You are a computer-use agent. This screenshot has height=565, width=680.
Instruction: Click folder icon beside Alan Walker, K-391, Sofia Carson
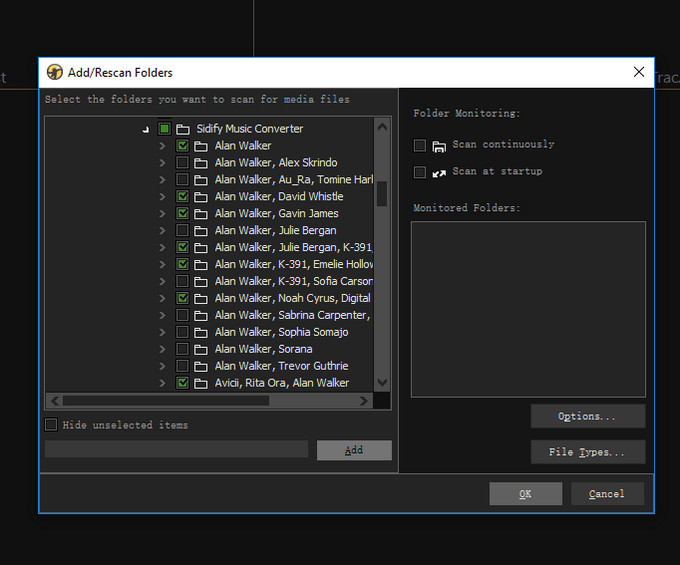coord(200,282)
